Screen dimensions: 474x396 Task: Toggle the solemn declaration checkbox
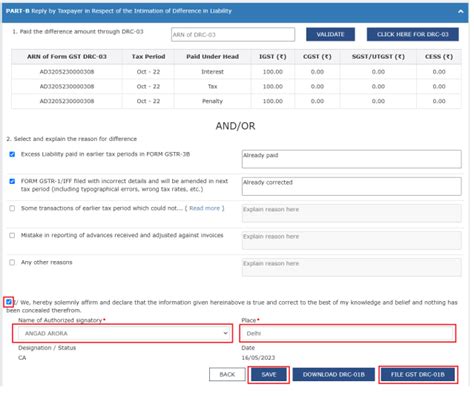[9, 302]
